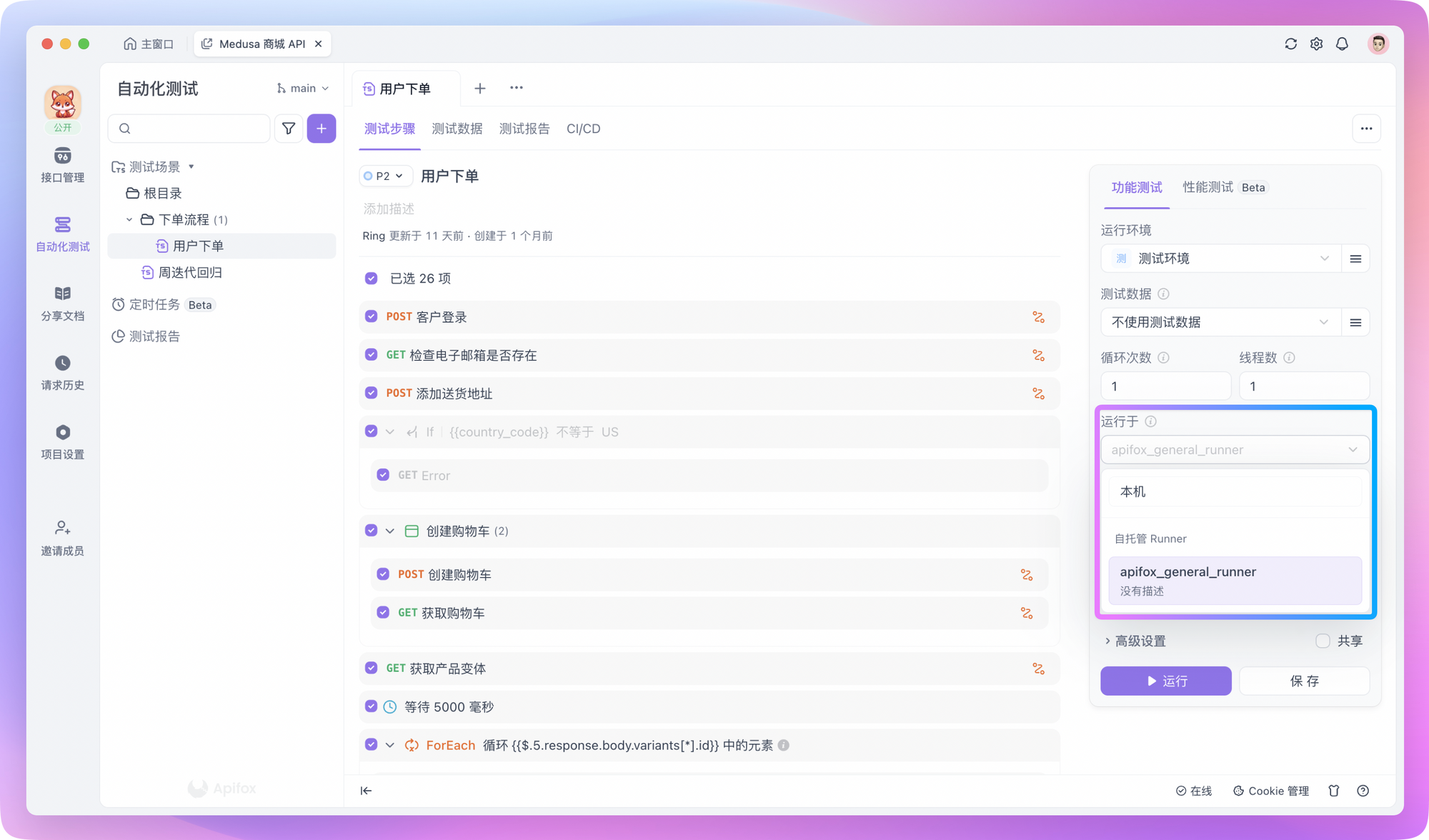
Task: Switch to 测试数据 tab
Action: pyautogui.click(x=457, y=129)
